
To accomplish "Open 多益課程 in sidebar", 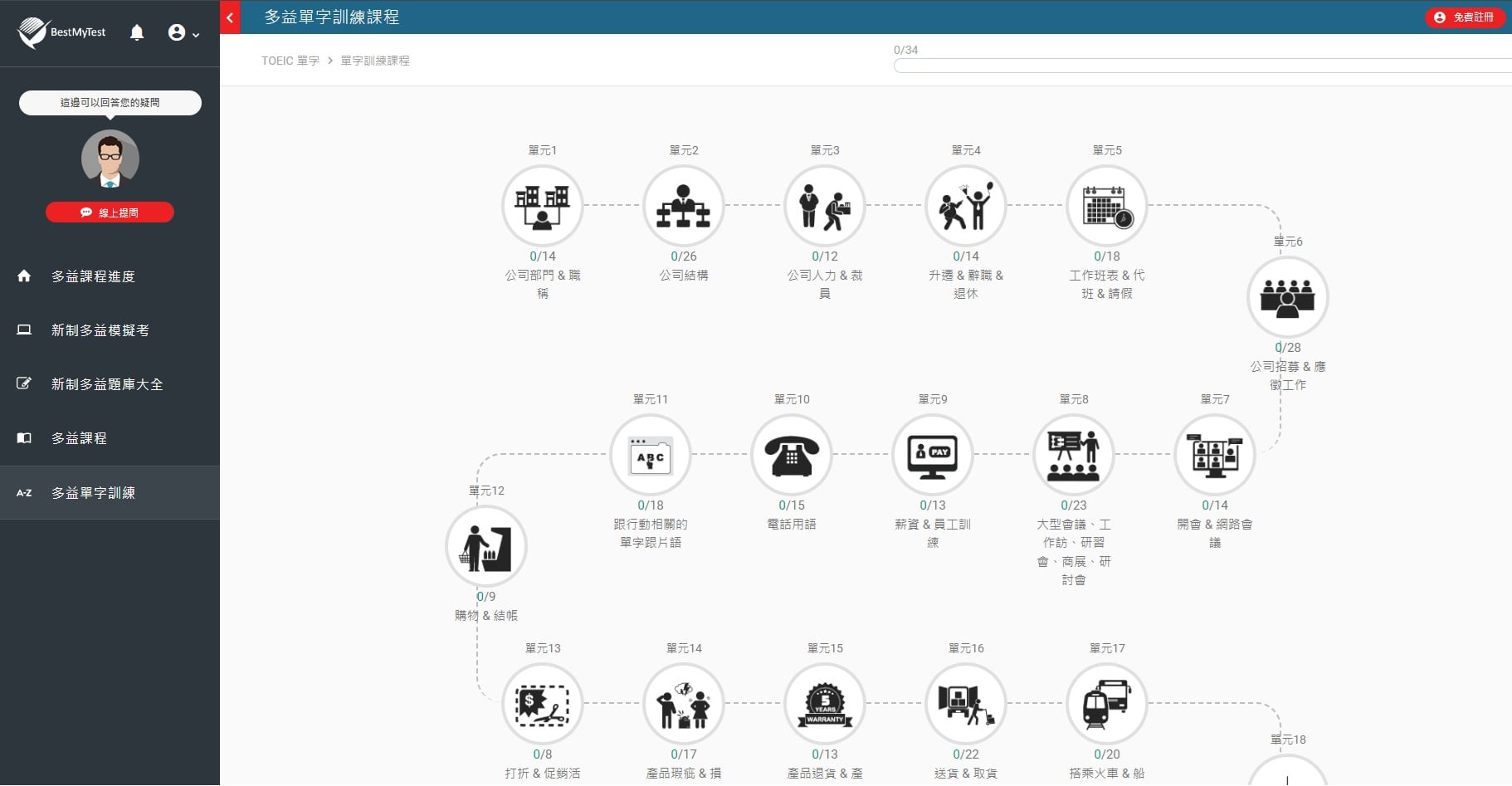I will click(x=110, y=438).
